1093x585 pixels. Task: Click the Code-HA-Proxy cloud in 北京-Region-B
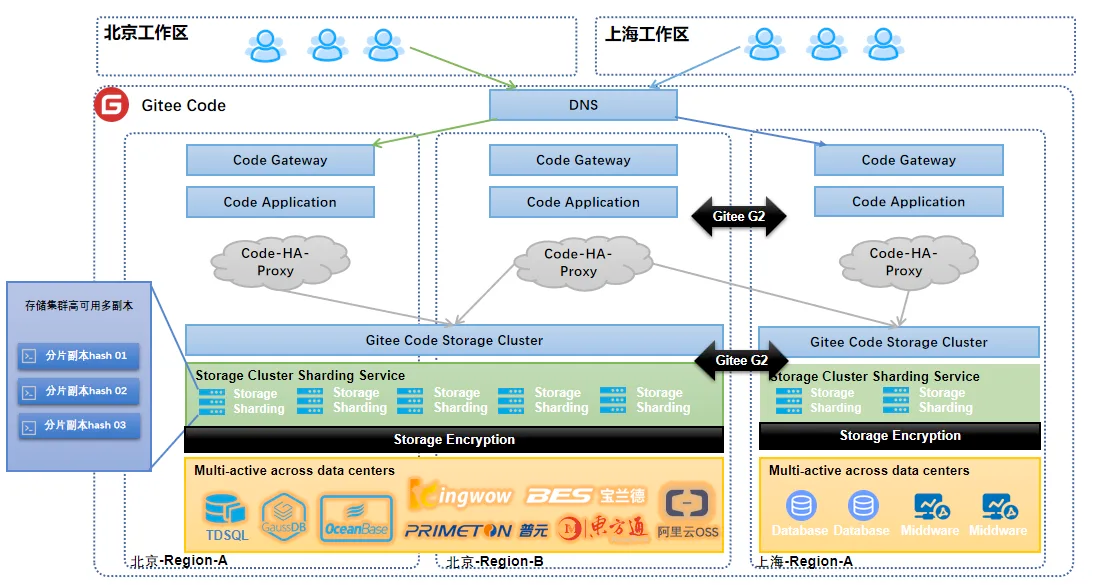click(x=583, y=263)
